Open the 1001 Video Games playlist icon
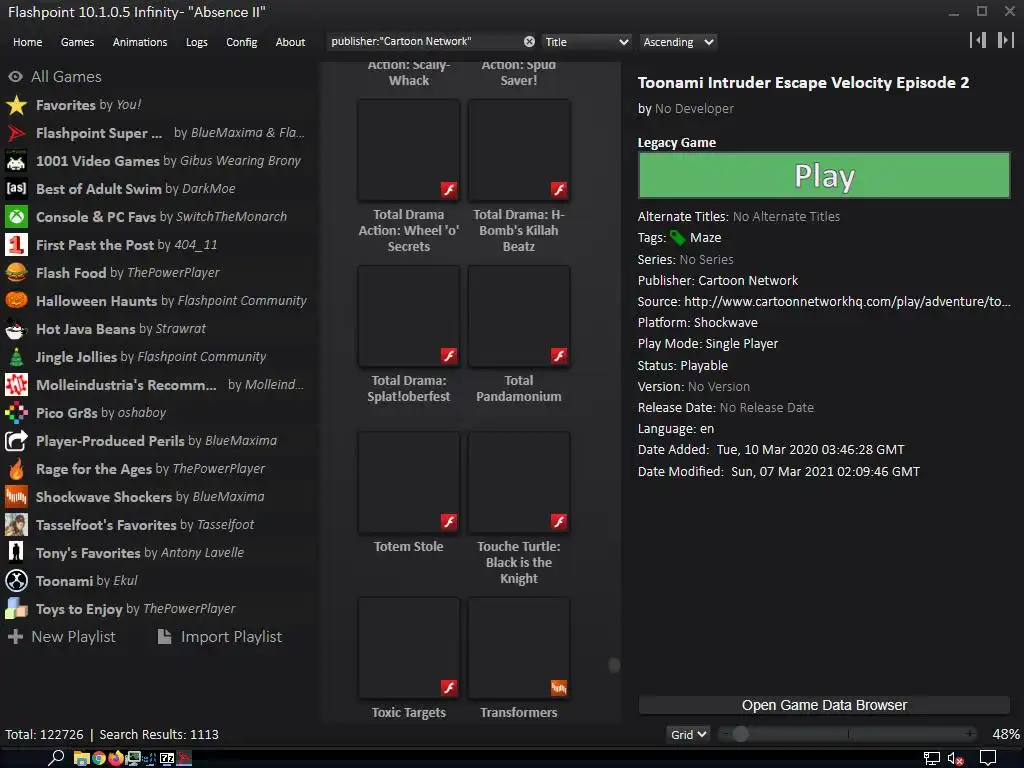Image resolution: width=1024 pixels, height=768 pixels. (x=16, y=161)
